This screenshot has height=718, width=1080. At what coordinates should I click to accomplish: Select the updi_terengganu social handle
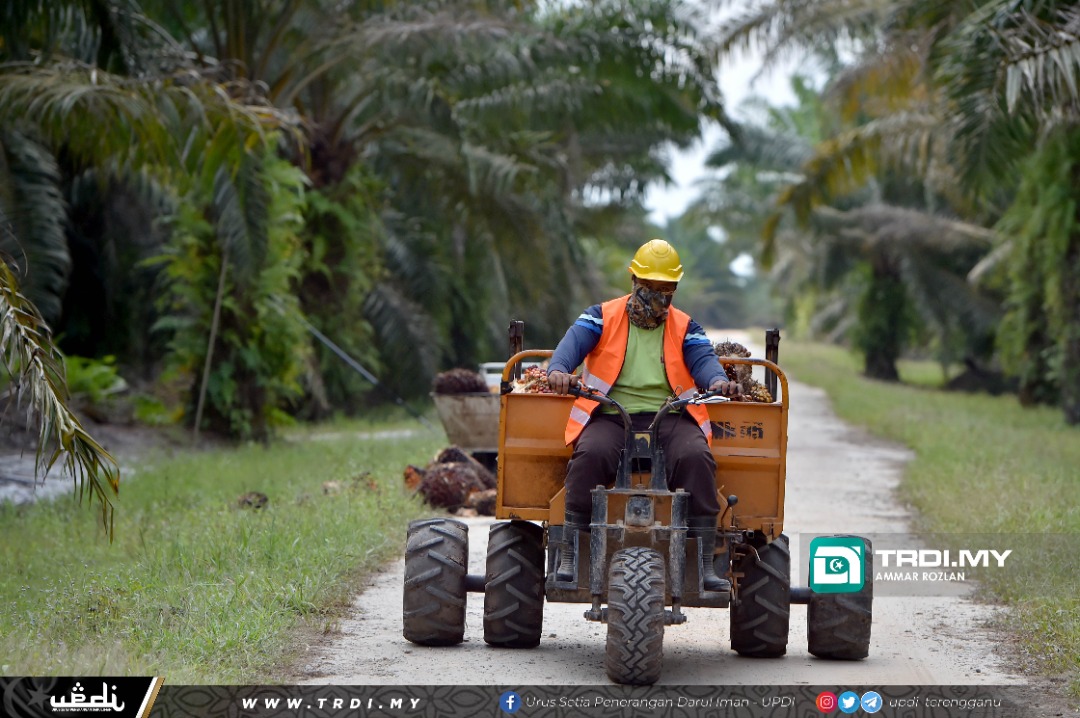(x=944, y=702)
